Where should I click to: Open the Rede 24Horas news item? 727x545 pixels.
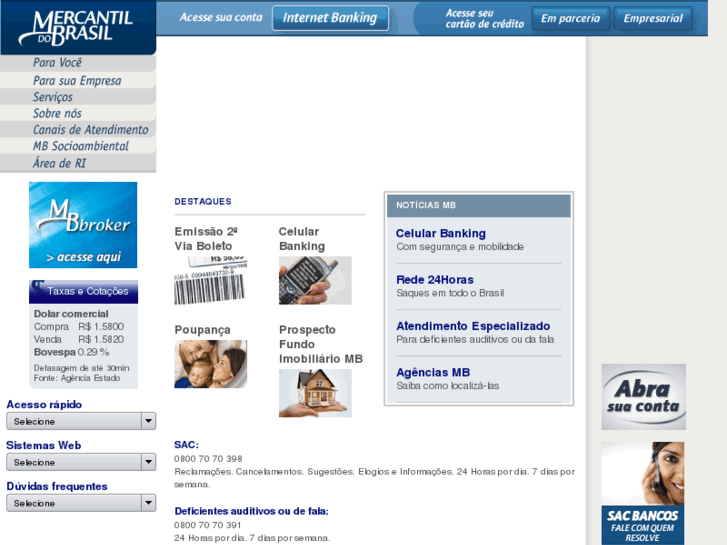coord(434,280)
